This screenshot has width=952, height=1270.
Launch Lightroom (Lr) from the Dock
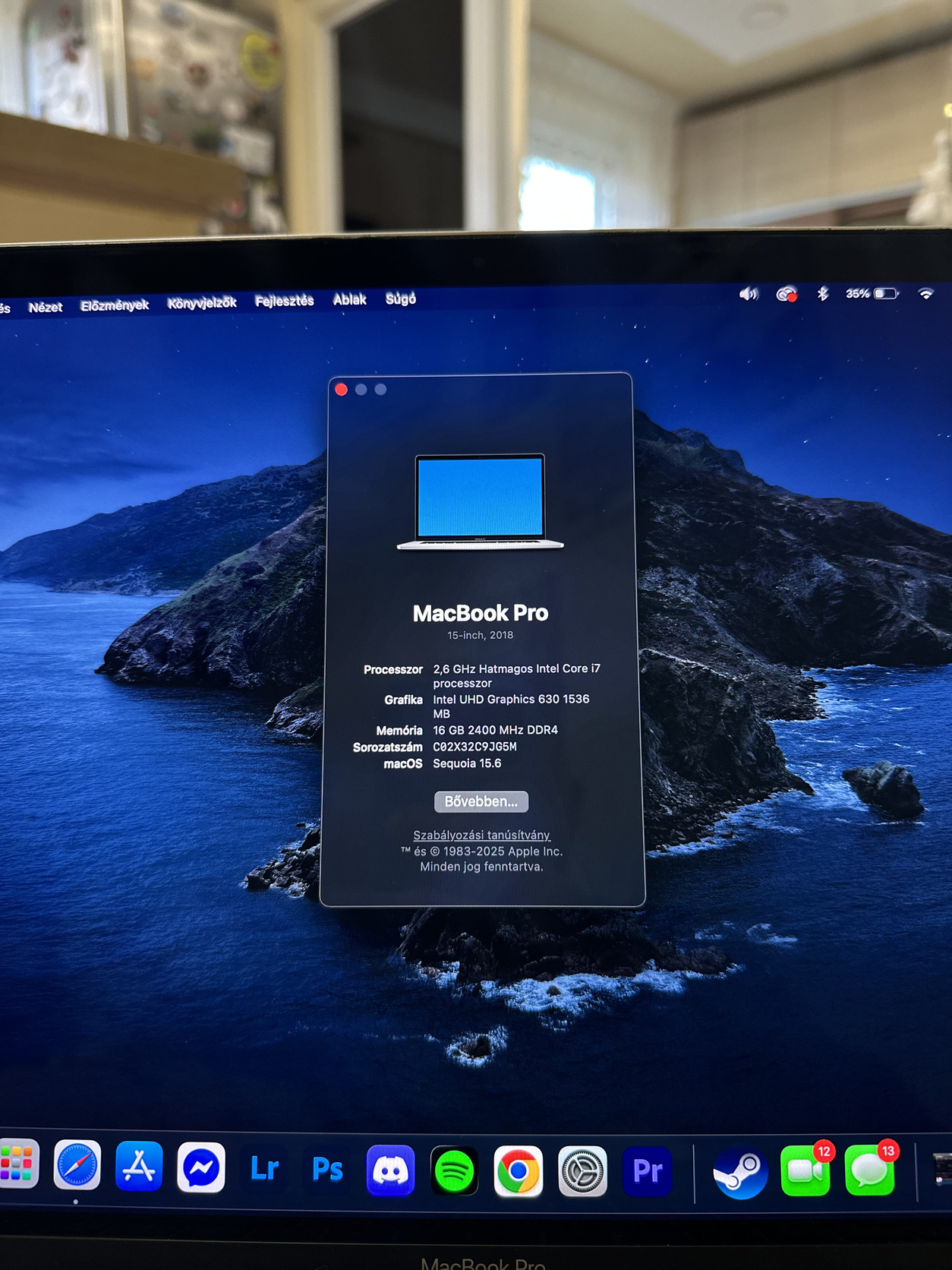tap(264, 1168)
